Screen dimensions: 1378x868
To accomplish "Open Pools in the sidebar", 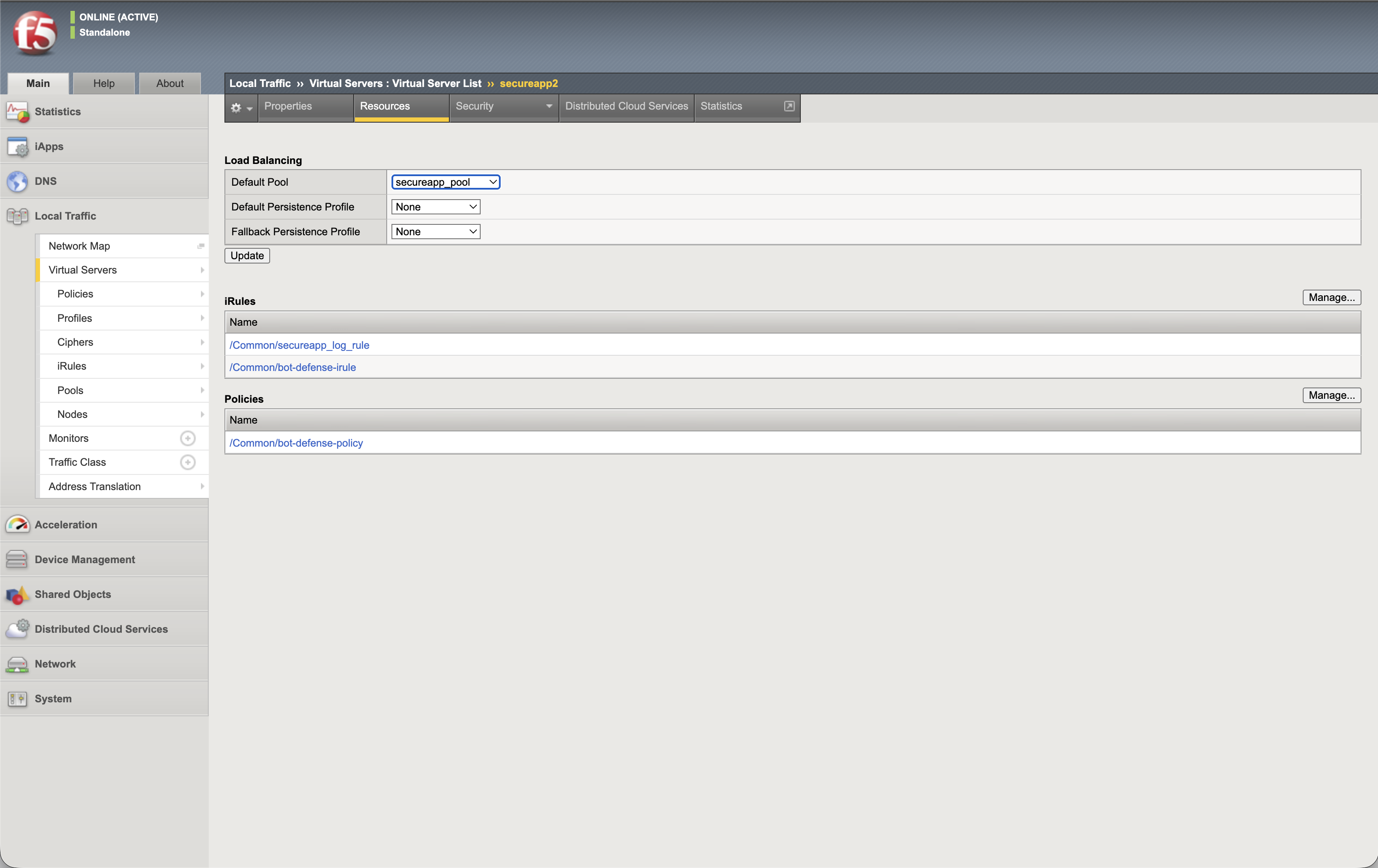I will tap(70, 390).
